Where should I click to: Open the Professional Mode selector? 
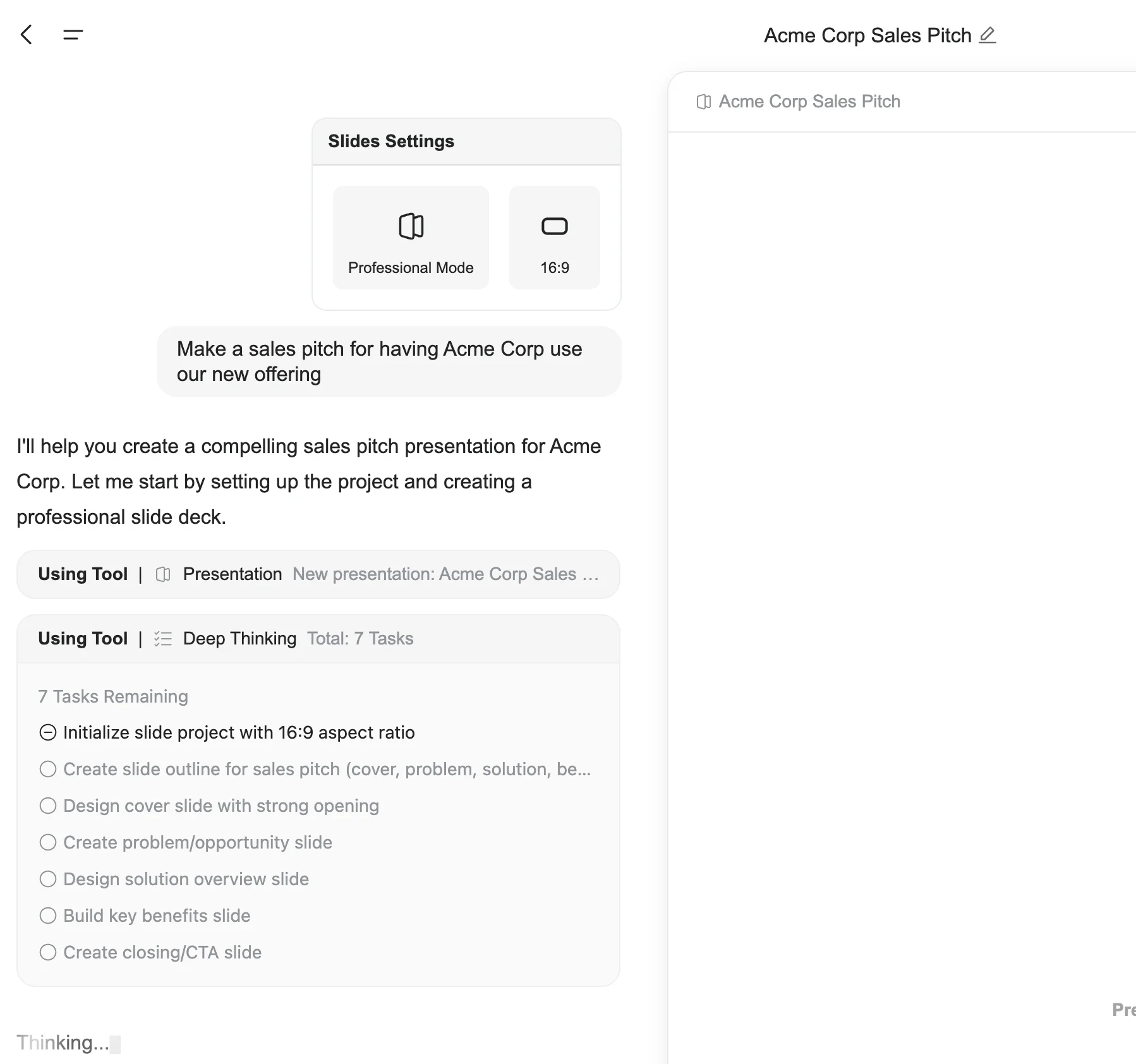(x=411, y=238)
